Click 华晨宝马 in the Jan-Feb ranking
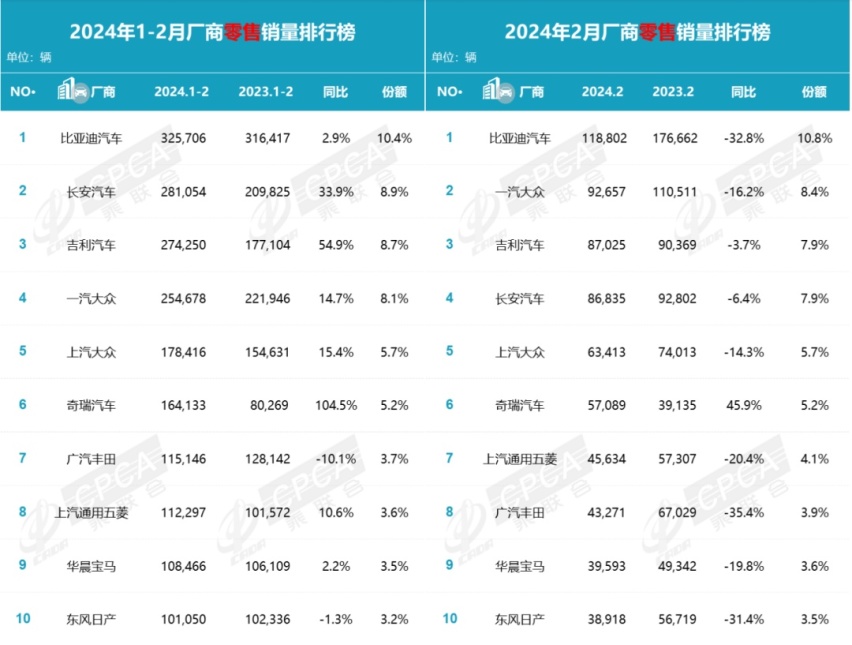 pos(91,566)
